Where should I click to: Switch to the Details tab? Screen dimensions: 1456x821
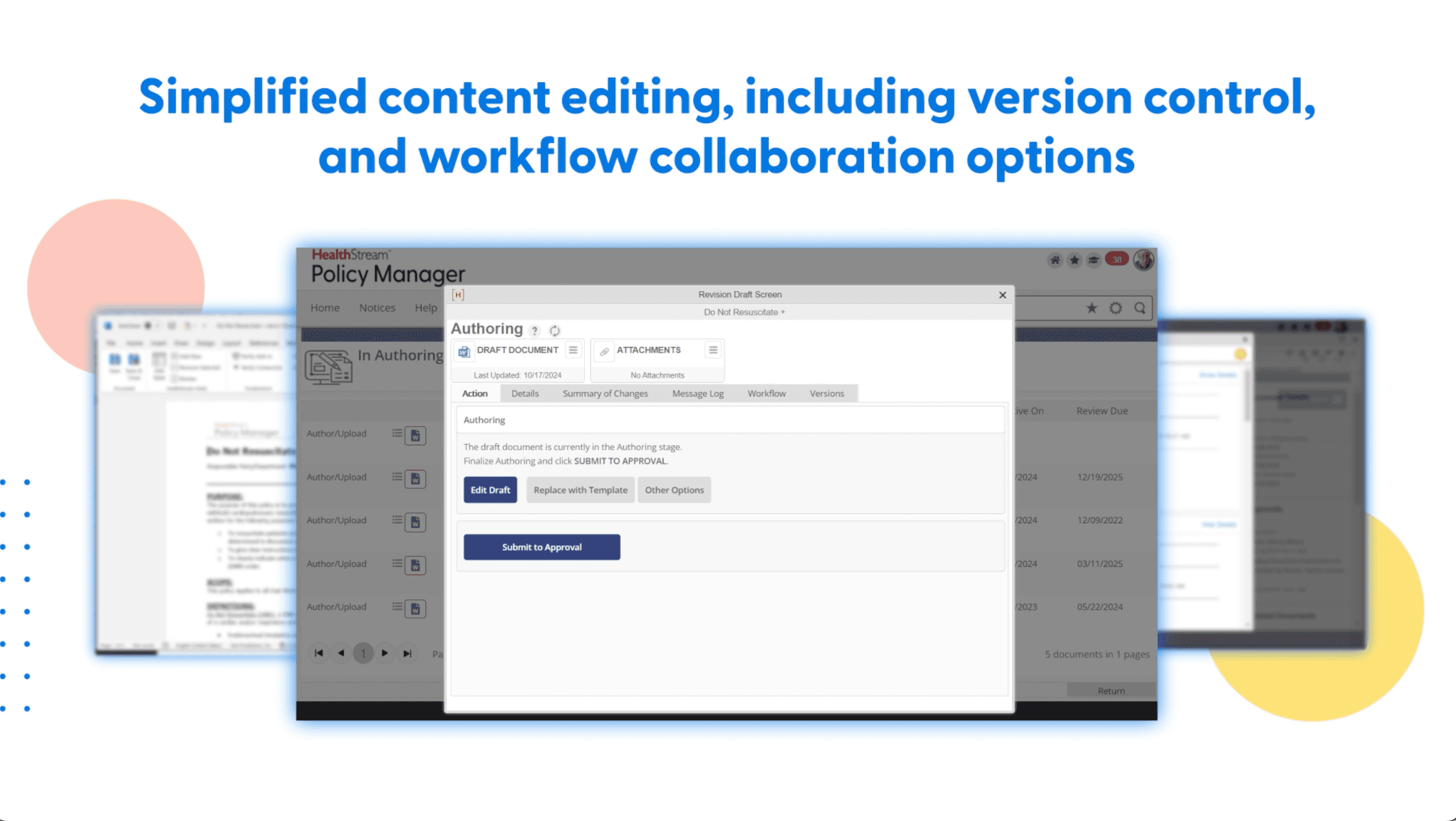[x=525, y=394]
